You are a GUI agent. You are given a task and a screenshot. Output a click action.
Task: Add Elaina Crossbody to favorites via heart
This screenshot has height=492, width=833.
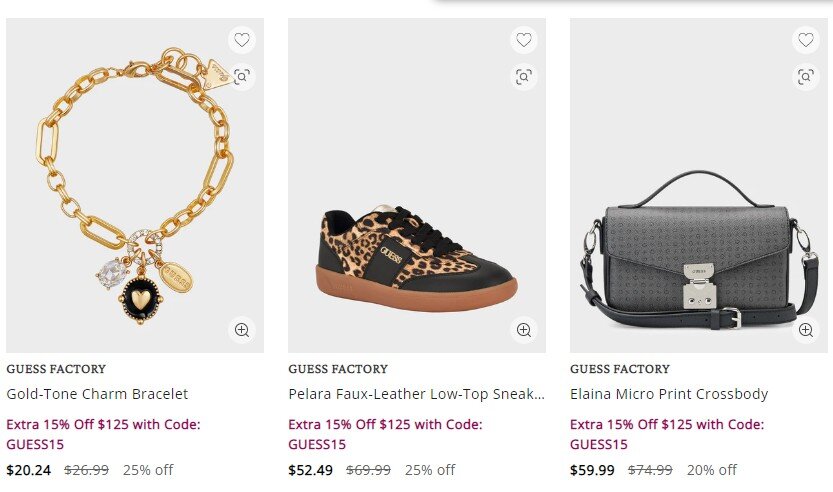805,40
